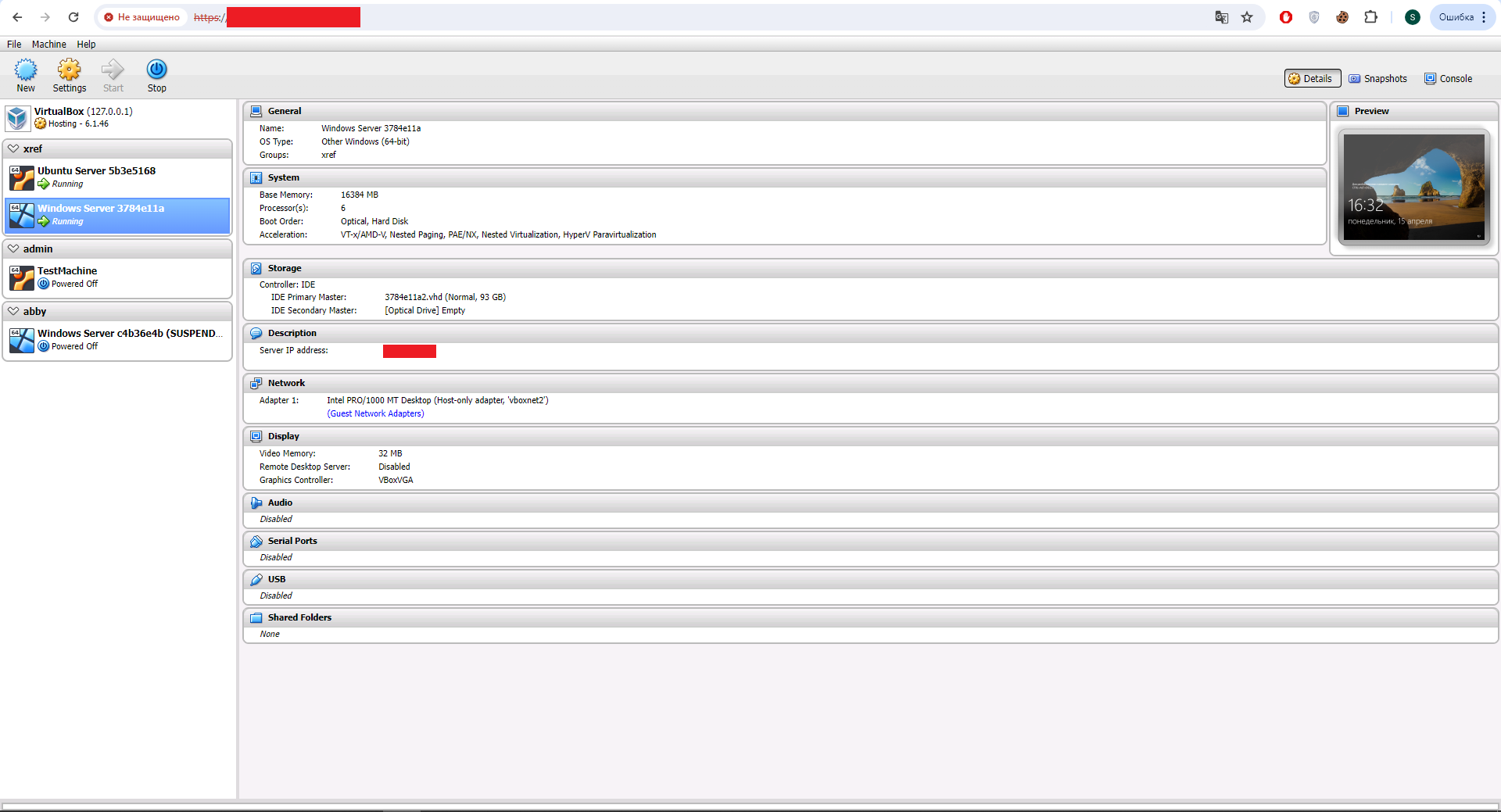Click Windows Server c4b36e4b OS icon
The width and height of the screenshot is (1501, 812).
21,341
